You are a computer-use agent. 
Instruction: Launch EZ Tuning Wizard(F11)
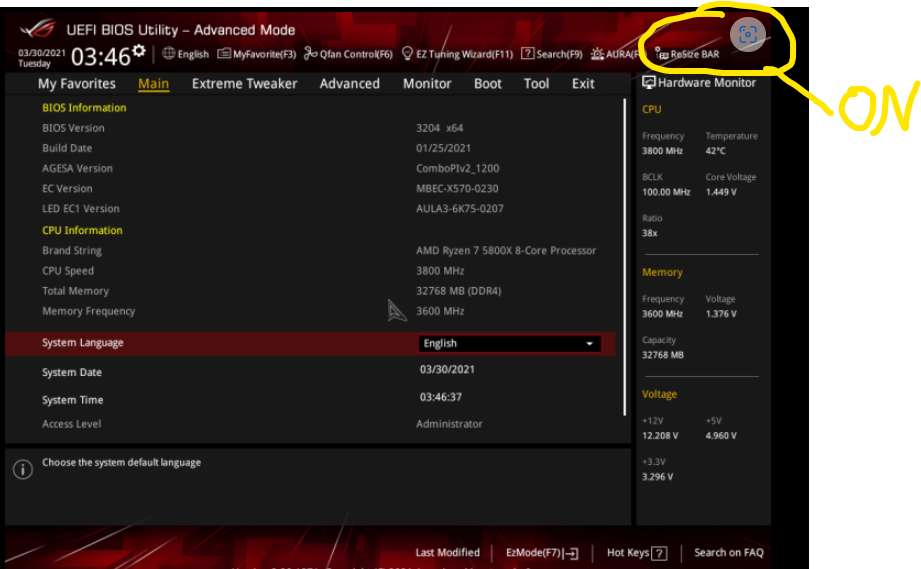point(457,54)
